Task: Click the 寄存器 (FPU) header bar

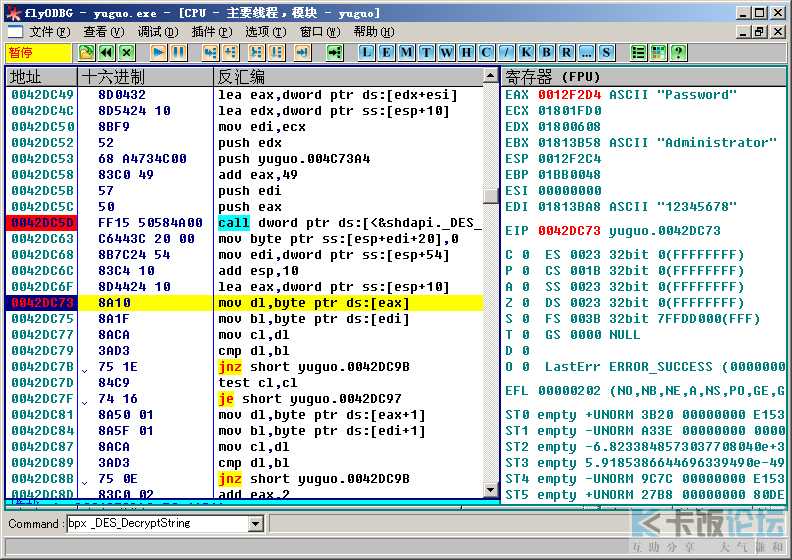Action: click(x=644, y=77)
